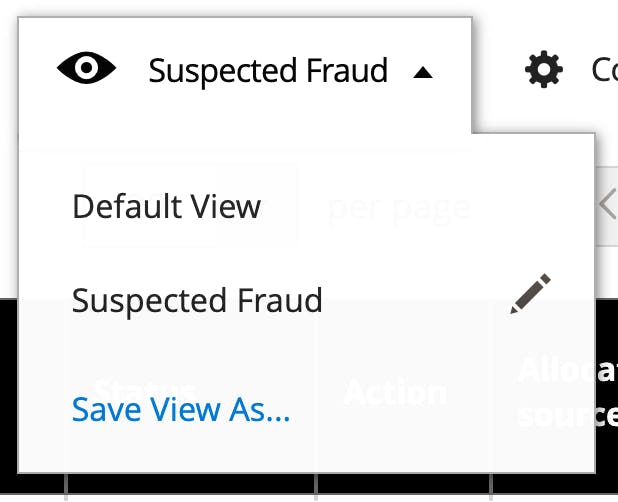
Task: Edit the Suspected Fraud view with the pencil
Action: coord(531,294)
